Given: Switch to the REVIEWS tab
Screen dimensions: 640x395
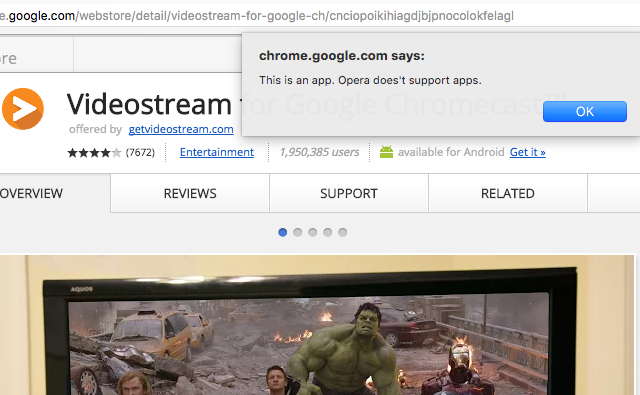Looking at the screenshot, I should point(190,193).
